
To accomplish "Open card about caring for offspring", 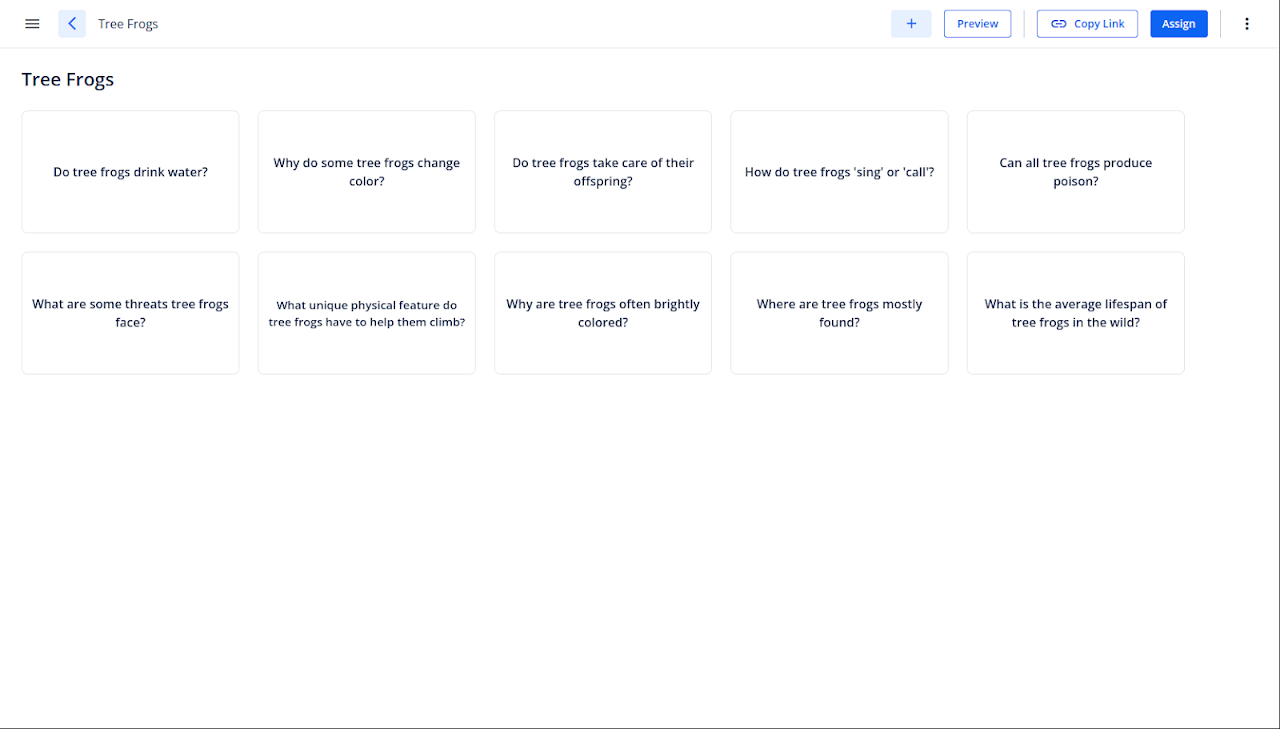I will 603,172.
